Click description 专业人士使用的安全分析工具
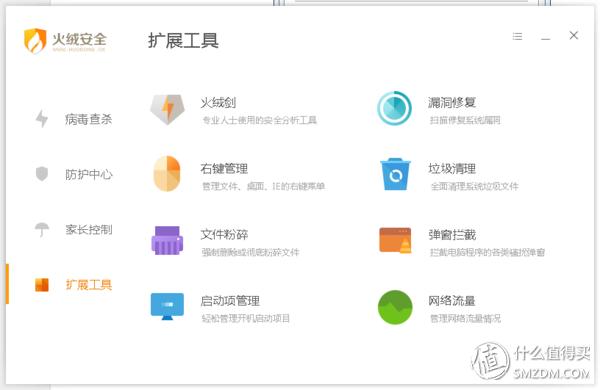The width and height of the screenshot is (600, 390). click(x=259, y=120)
